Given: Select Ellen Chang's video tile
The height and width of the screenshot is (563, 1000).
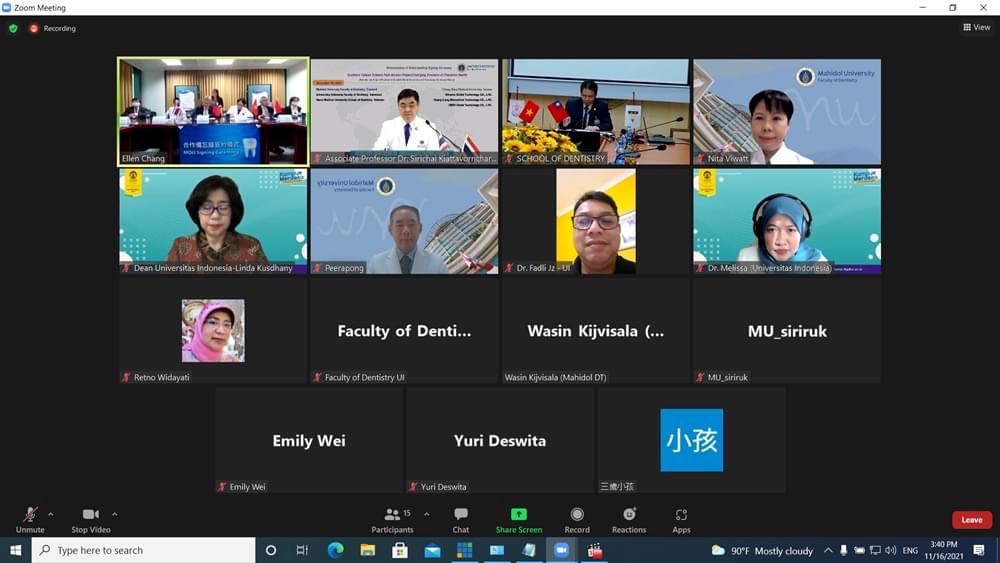Looking at the screenshot, I should coord(213,111).
